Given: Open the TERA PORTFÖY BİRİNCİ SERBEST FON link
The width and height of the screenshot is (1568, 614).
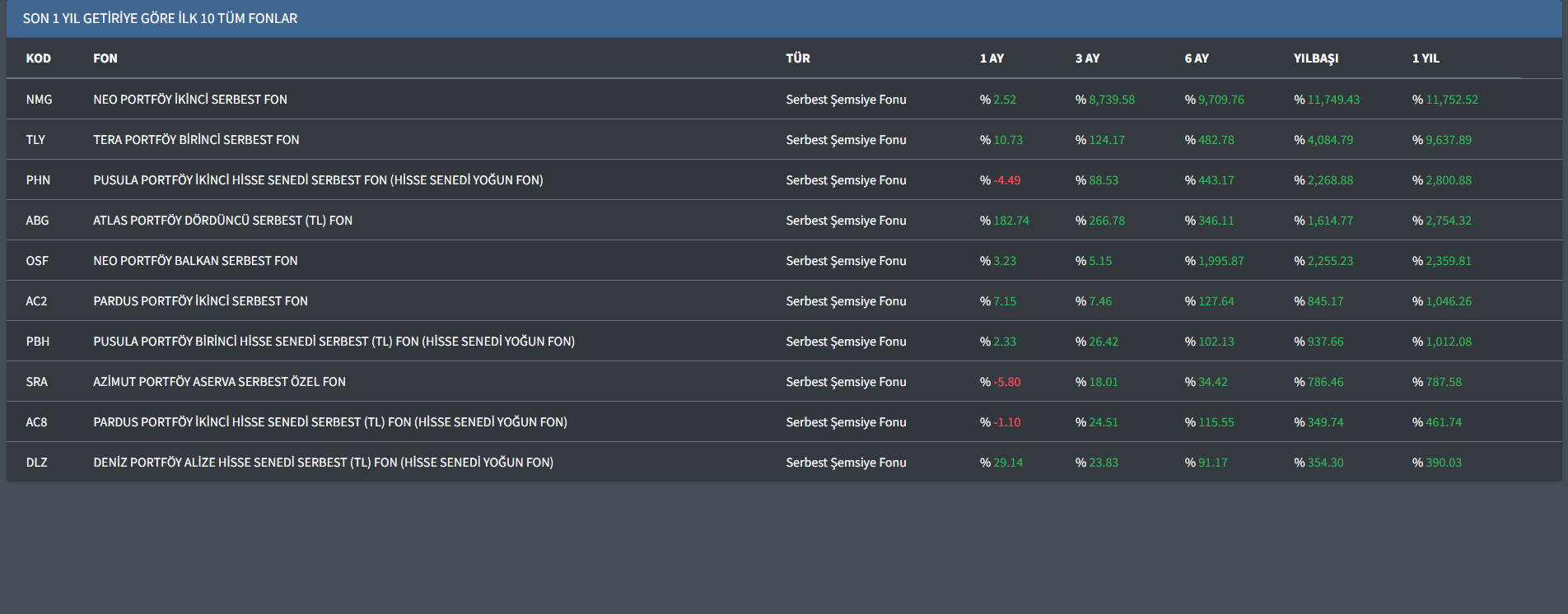Looking at the screenshot, I should (x=196, y=140).
